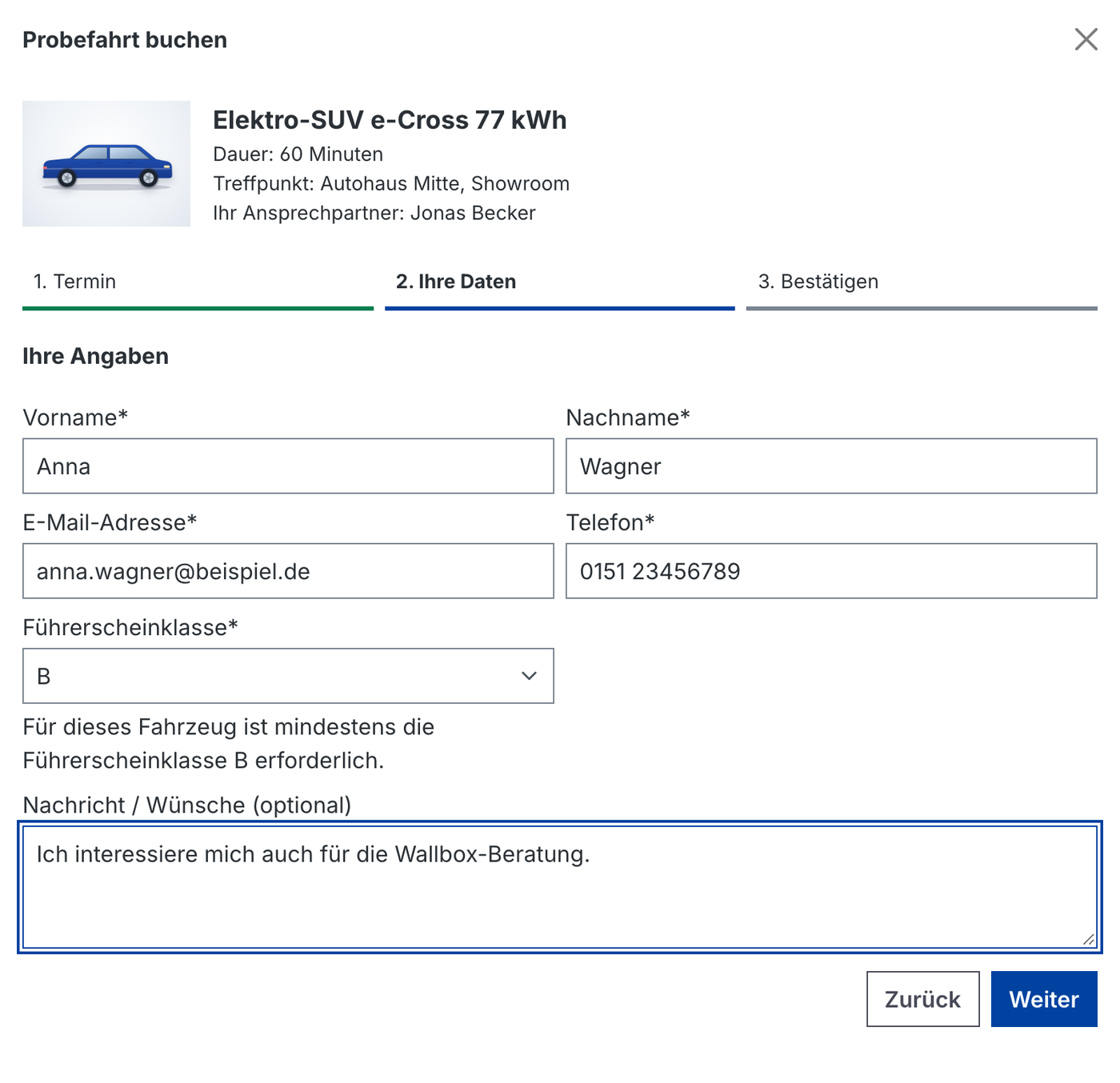Image resolution: width=1120 pixels, height=1083 pixels.
Task: Click Ihr Ansprechpartner: Jonas Becker text
Action: pyautogui.click(x=374, y=214)
